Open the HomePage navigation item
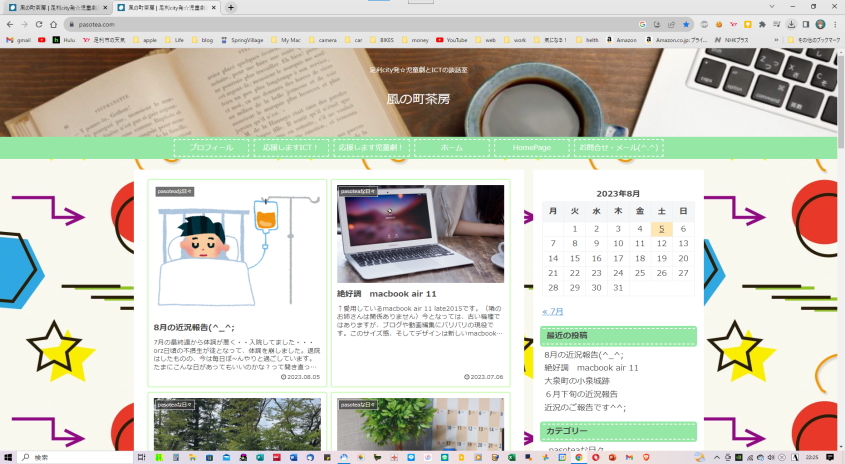 coord(531,148)
